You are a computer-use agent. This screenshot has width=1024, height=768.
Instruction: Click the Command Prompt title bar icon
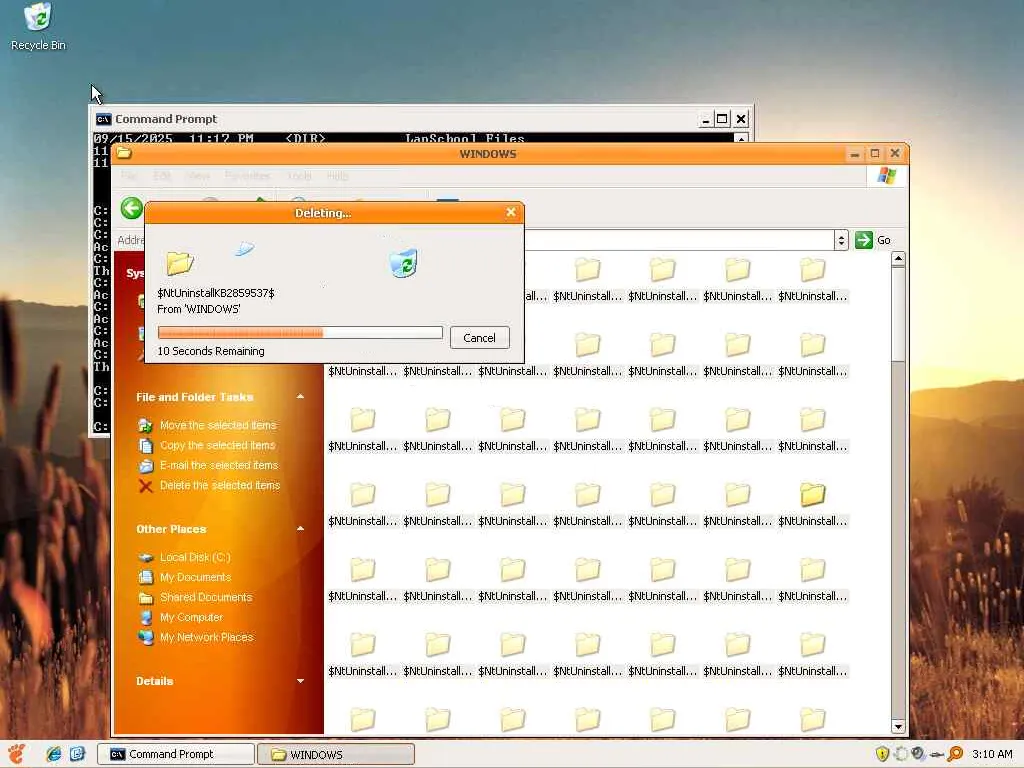[103, 119]
